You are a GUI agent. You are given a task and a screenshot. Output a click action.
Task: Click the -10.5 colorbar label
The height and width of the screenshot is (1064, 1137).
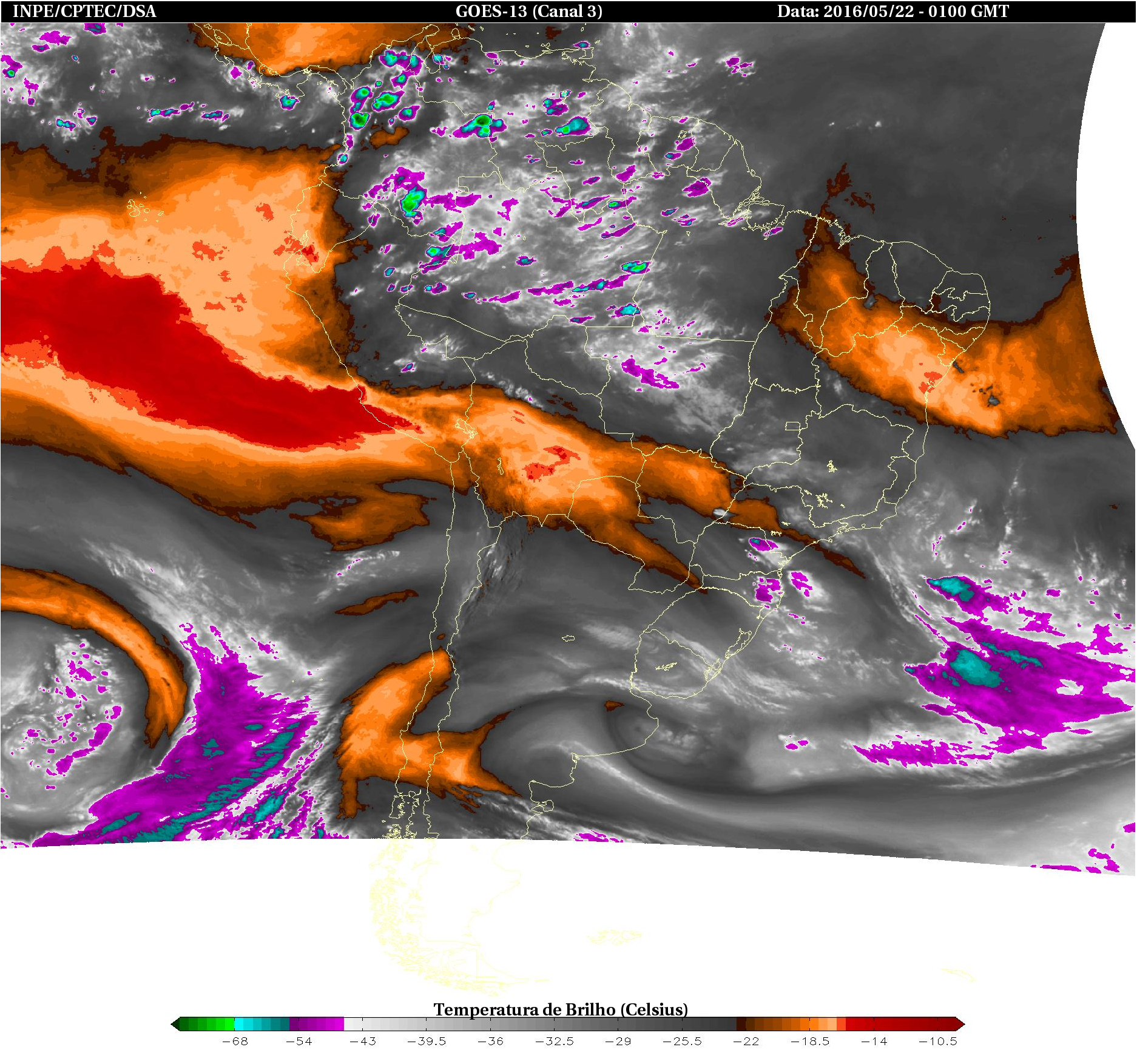938,1041
